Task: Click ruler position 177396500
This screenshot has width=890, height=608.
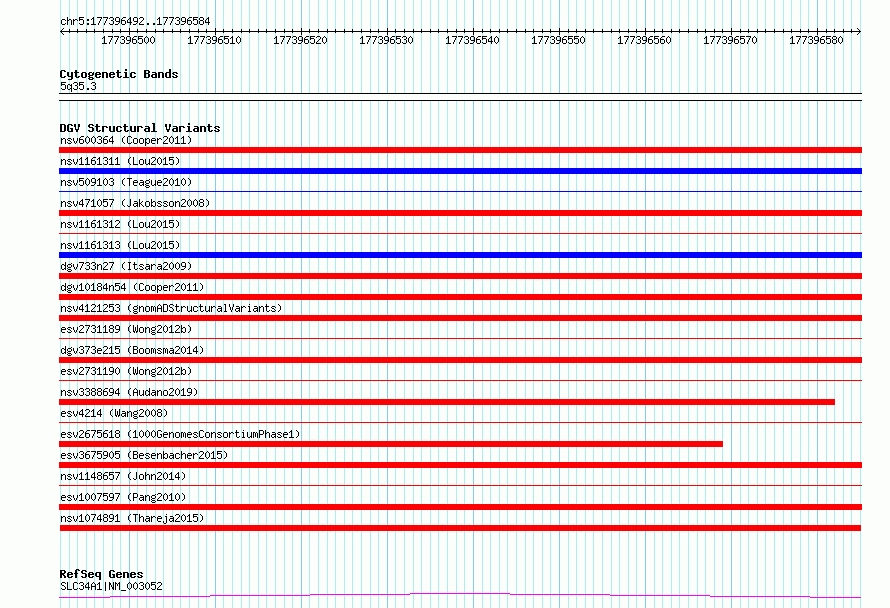Action: tap(128, 40)
